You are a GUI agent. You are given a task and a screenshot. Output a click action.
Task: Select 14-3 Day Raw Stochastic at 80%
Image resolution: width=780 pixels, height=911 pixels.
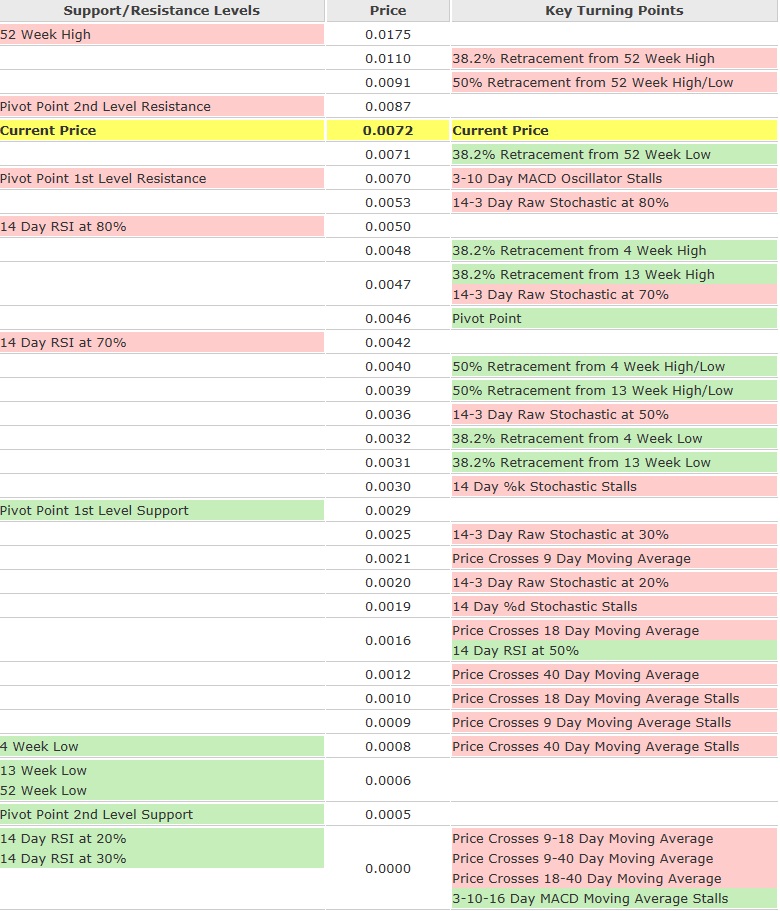point(614,203)
